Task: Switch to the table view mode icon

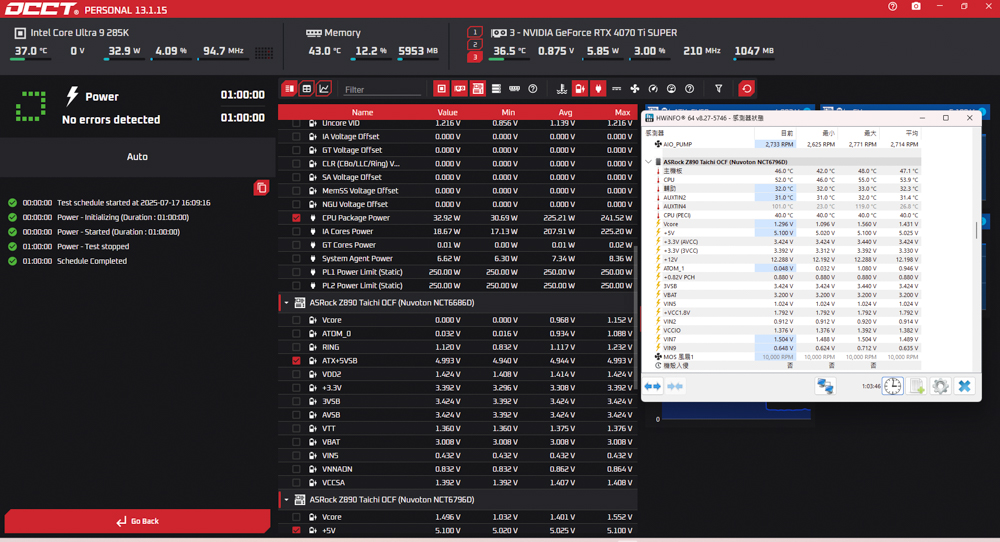Action: pyautogui.click(x=307, y=89)
